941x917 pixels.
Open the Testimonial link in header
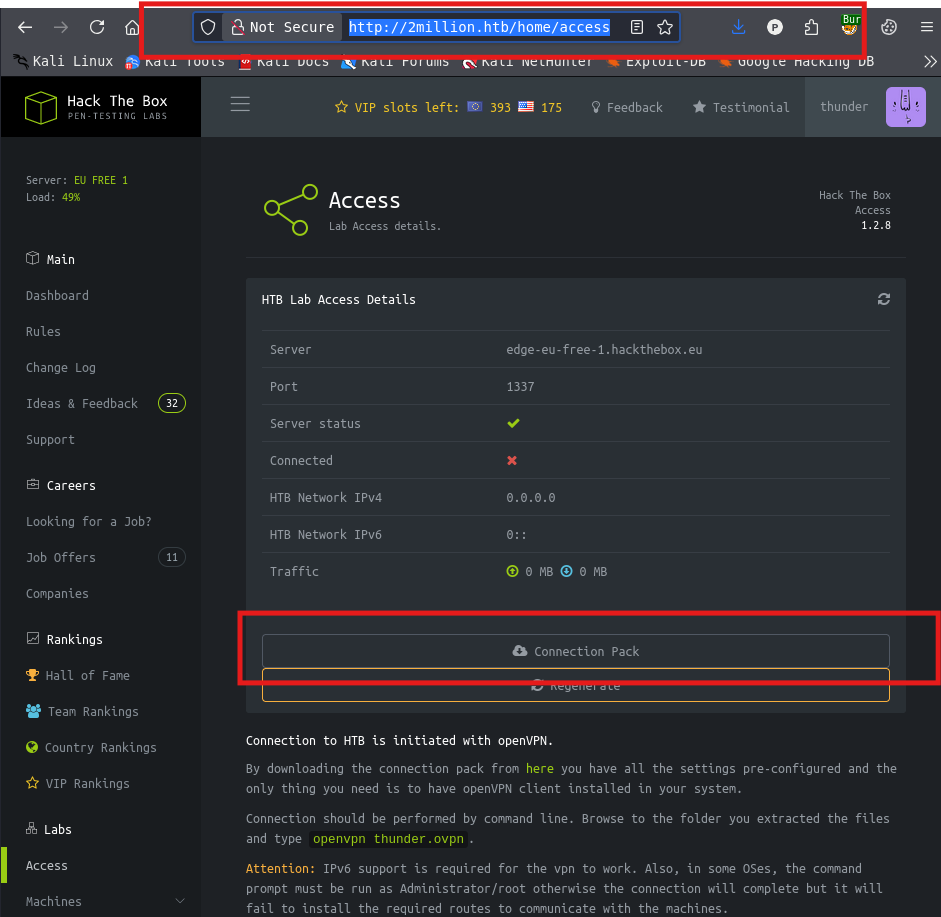[741, 107]
